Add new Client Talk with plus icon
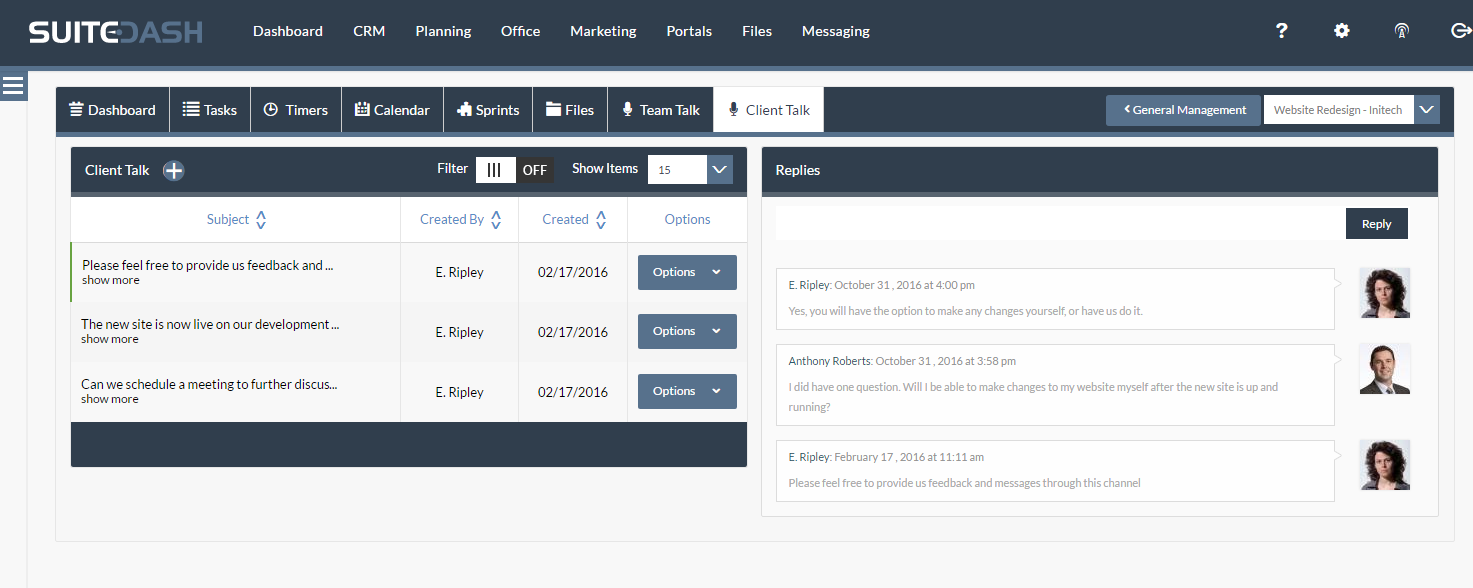The height and width of the screenshot is (588, 1473). point(174,170)
